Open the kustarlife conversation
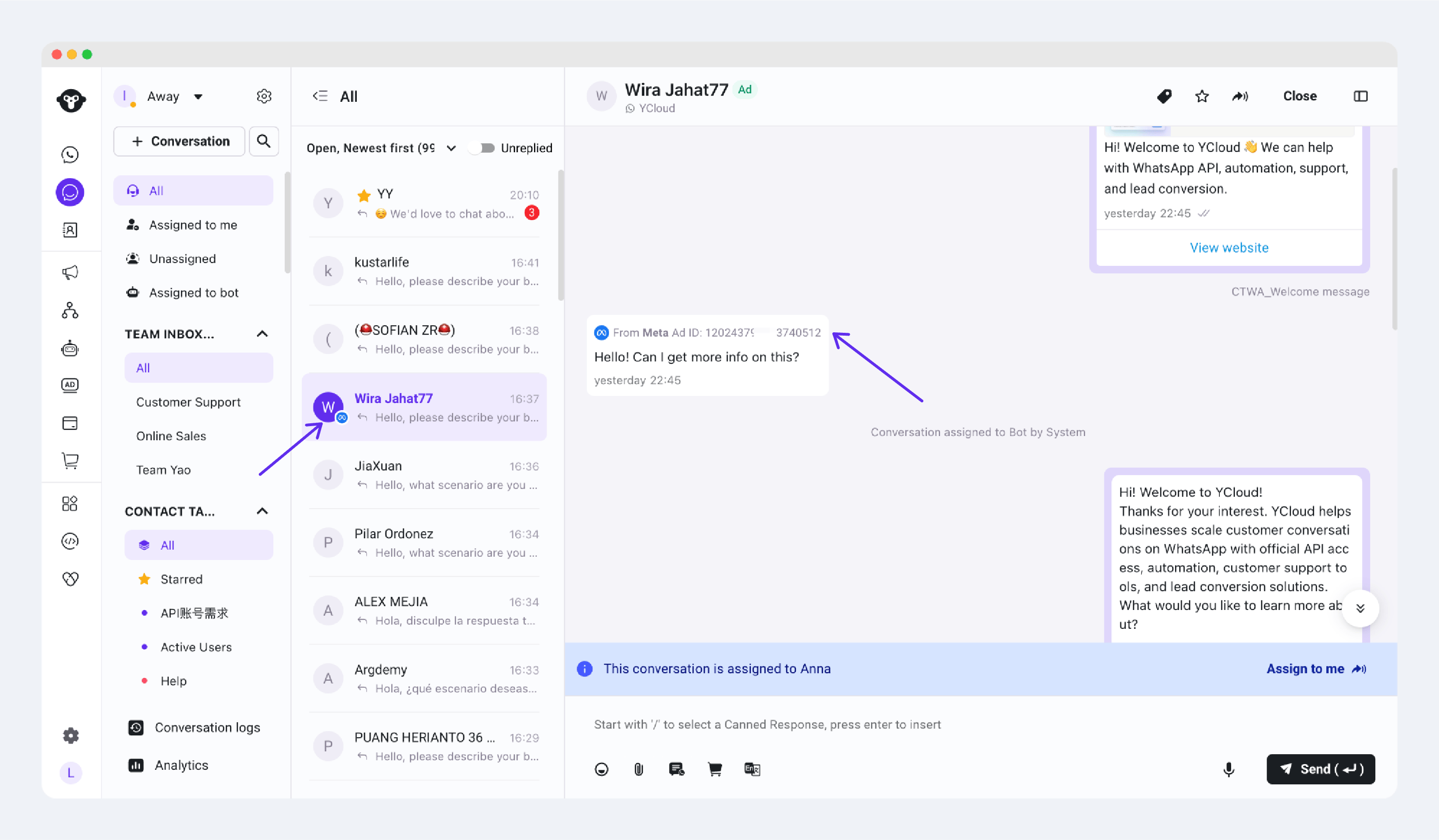Viewport: 1439px width, 840px height. [x=424, y=271]
